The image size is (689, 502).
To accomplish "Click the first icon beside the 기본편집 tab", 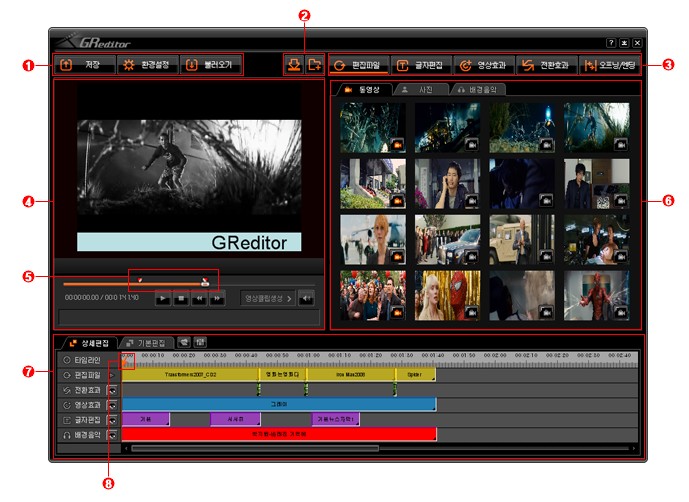I will pyautogui.click(x=184, y=342).
